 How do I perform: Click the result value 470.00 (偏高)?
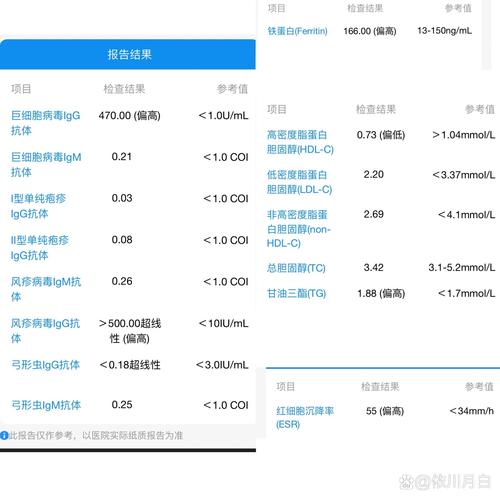click(x=130, y=116)
